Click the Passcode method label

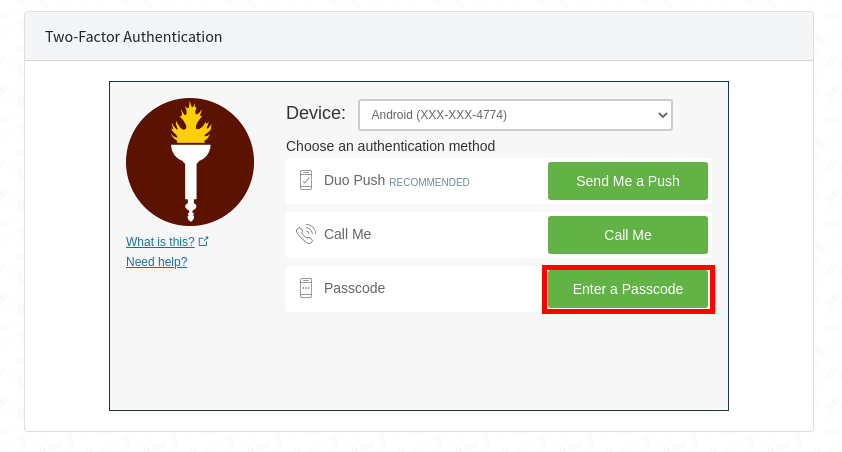pos(354,288)
